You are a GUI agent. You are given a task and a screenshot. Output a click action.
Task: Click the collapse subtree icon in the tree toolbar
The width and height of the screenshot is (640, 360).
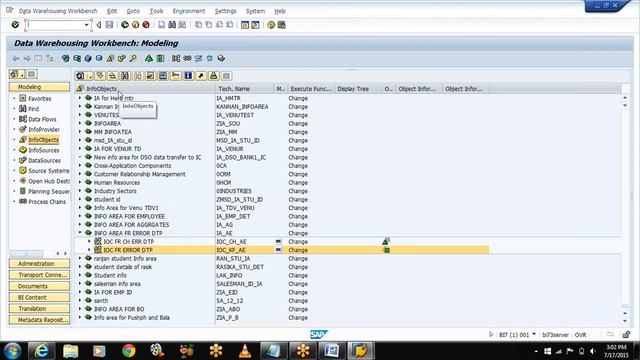point(112,76)
